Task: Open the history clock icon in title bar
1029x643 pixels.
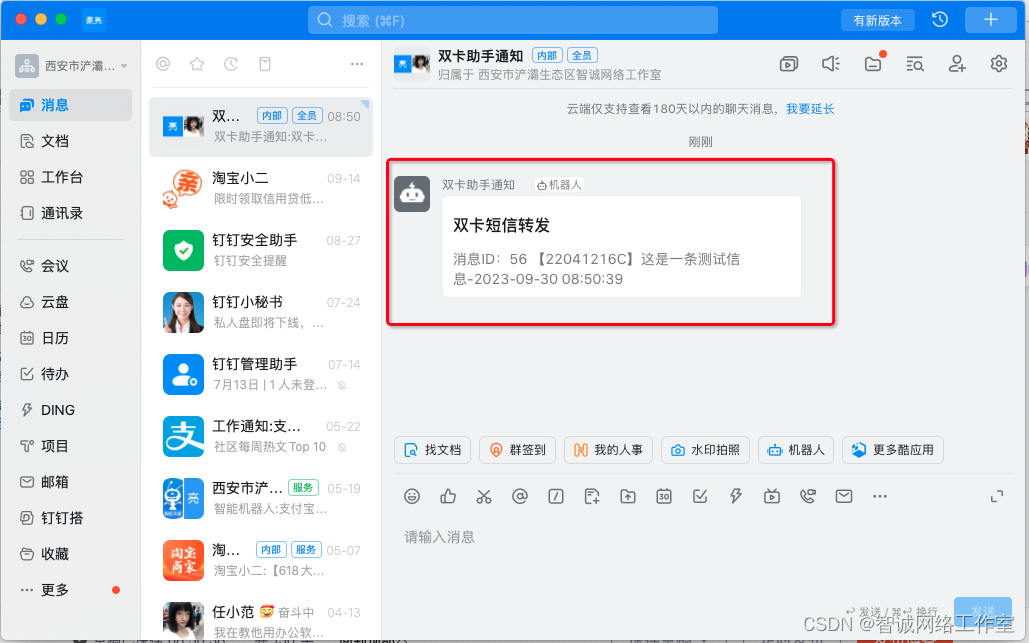Action: click(940, 20)
